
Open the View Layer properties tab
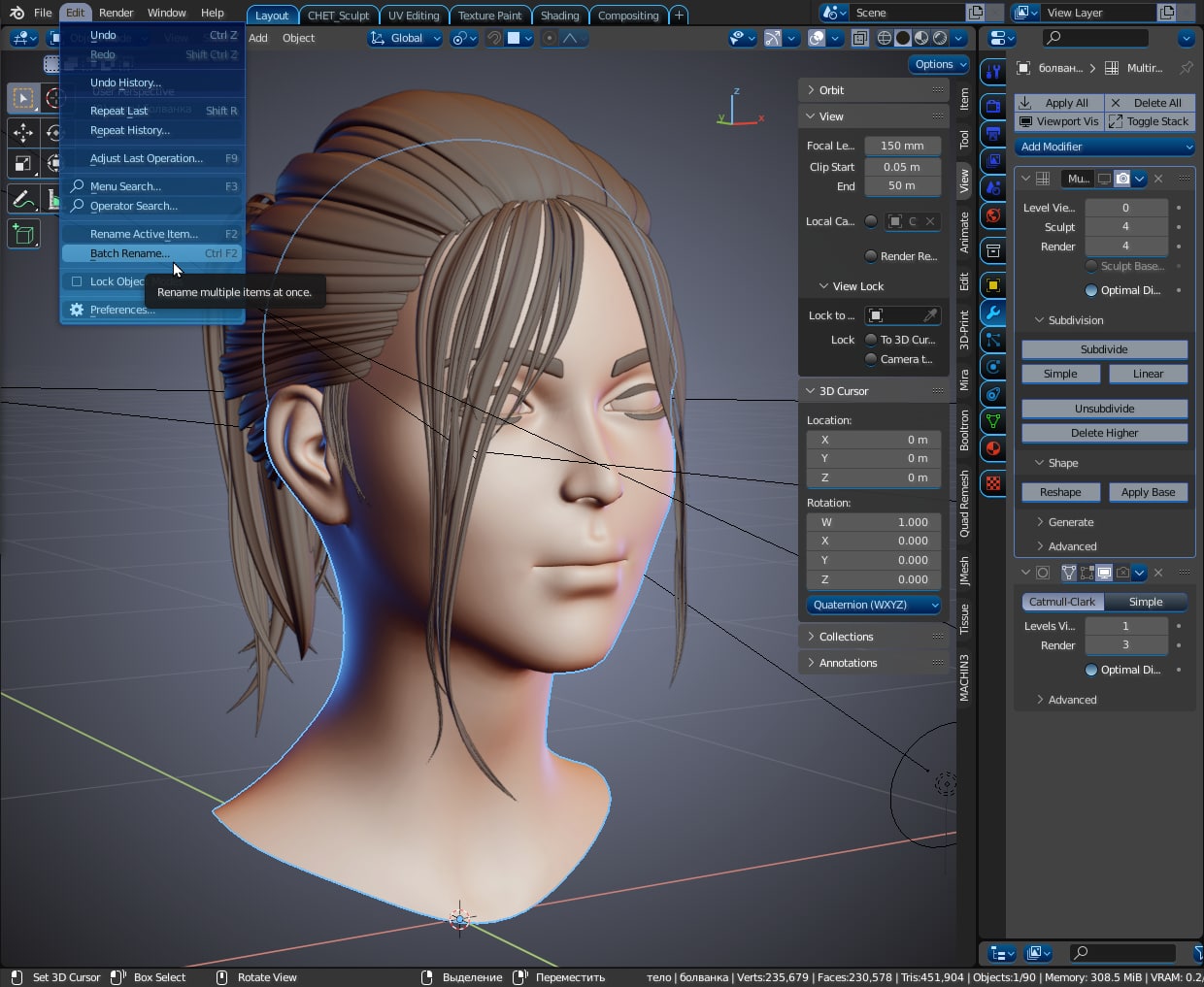pos(993,160)
